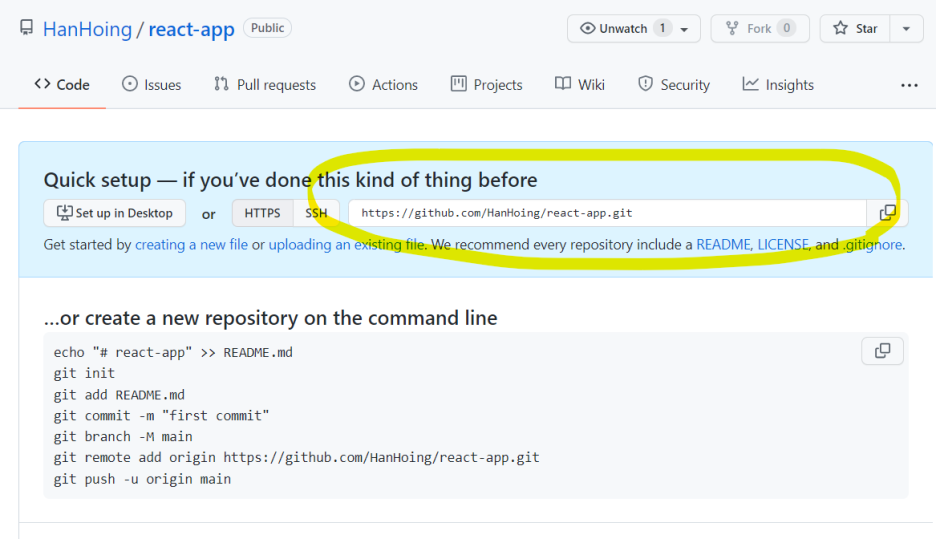Click the repository URL input field
The width and height of the screenshot is (936, 539).
(x=607, y=213)
